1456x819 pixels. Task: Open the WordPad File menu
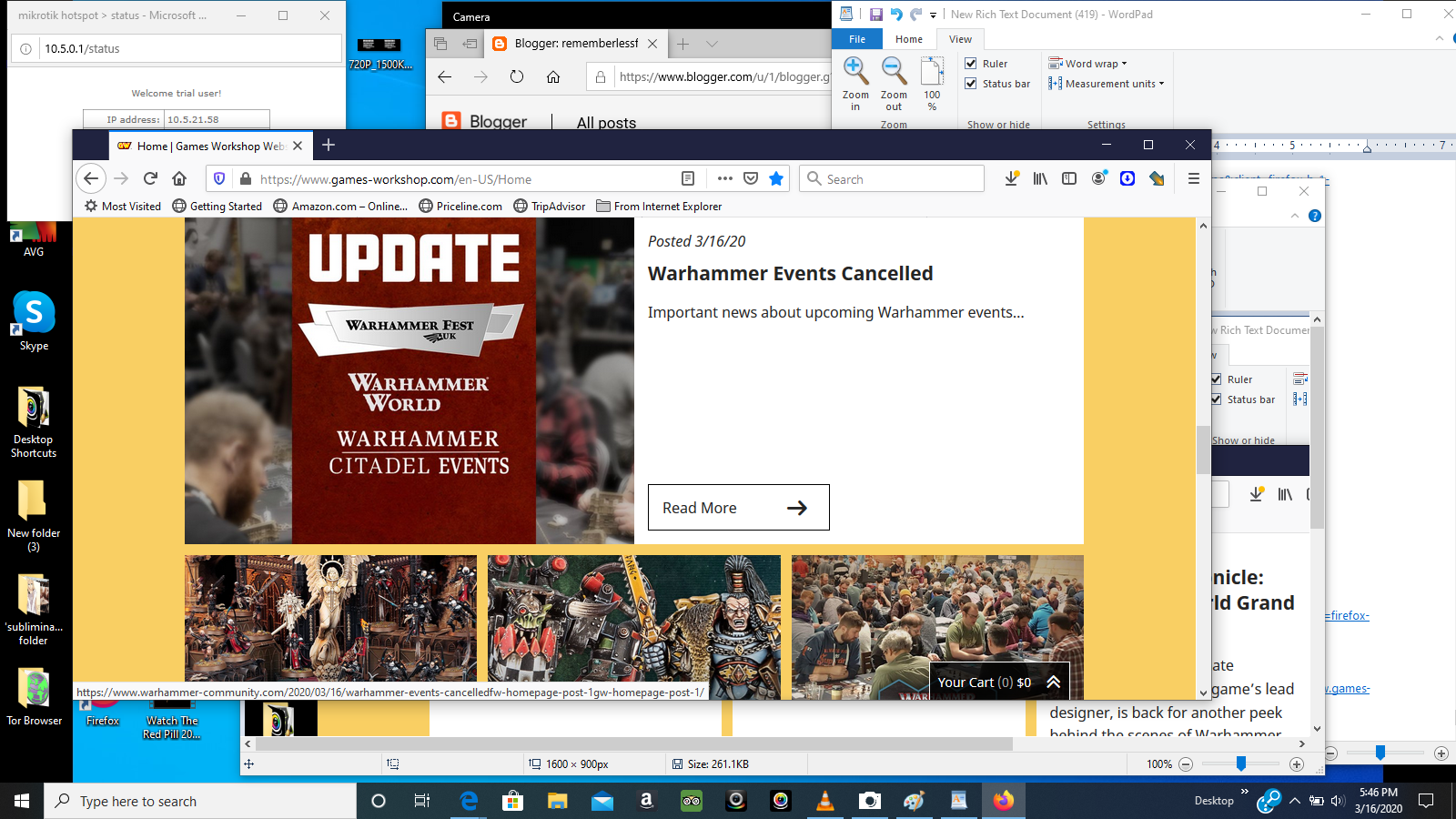click(857, 39)
